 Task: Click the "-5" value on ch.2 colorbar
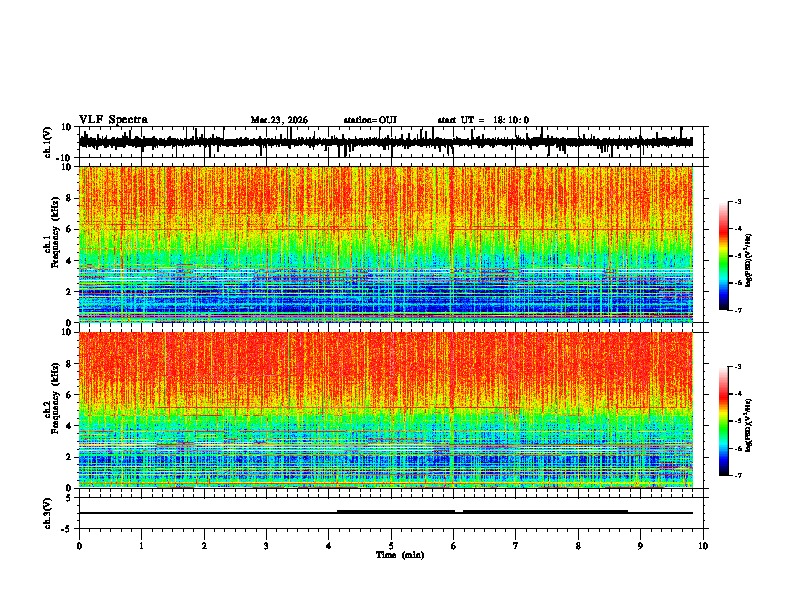pos(736,421)
